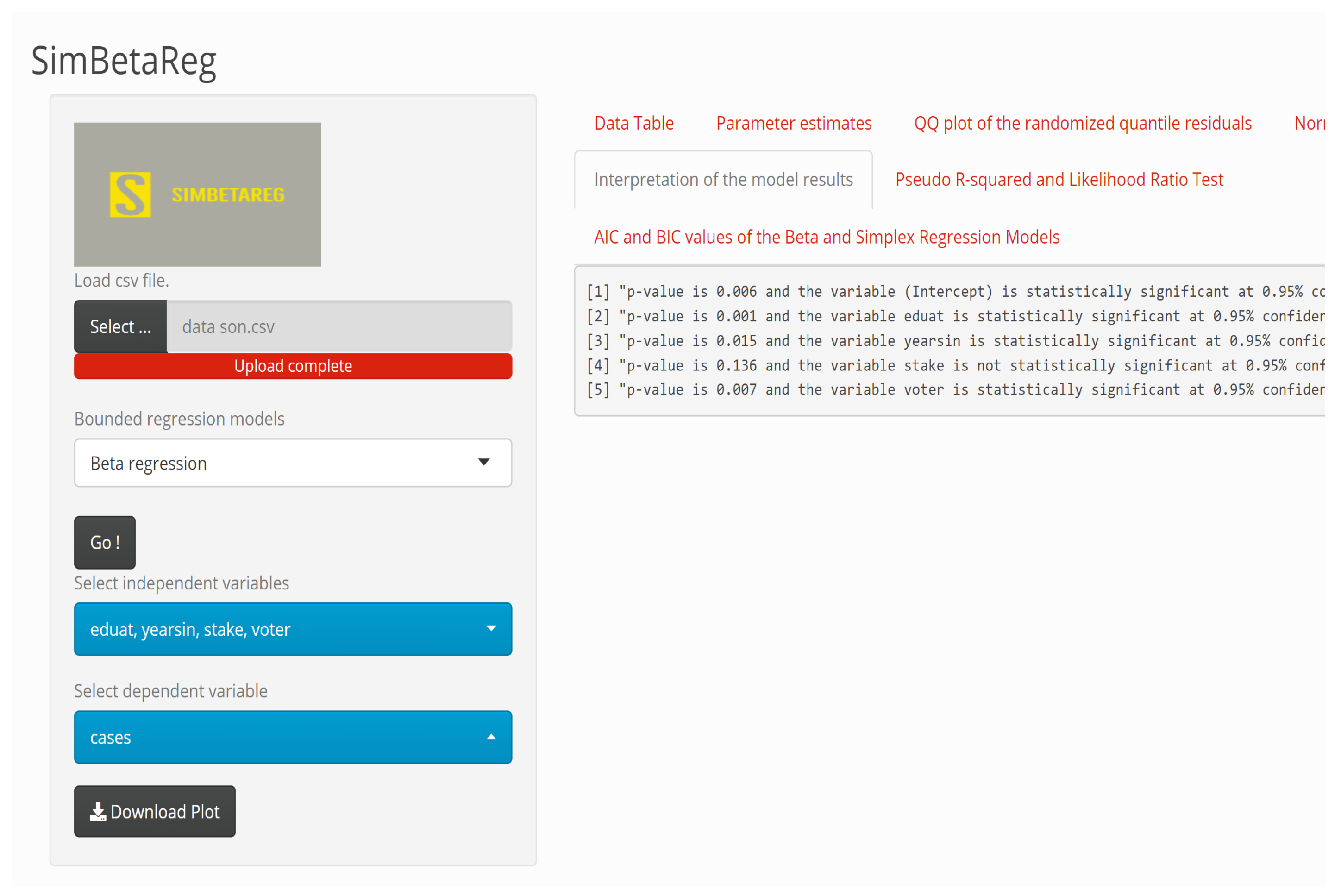Collapse the cases dependent variable dropdown
The image size is (1341, 896).
[491, 737]
